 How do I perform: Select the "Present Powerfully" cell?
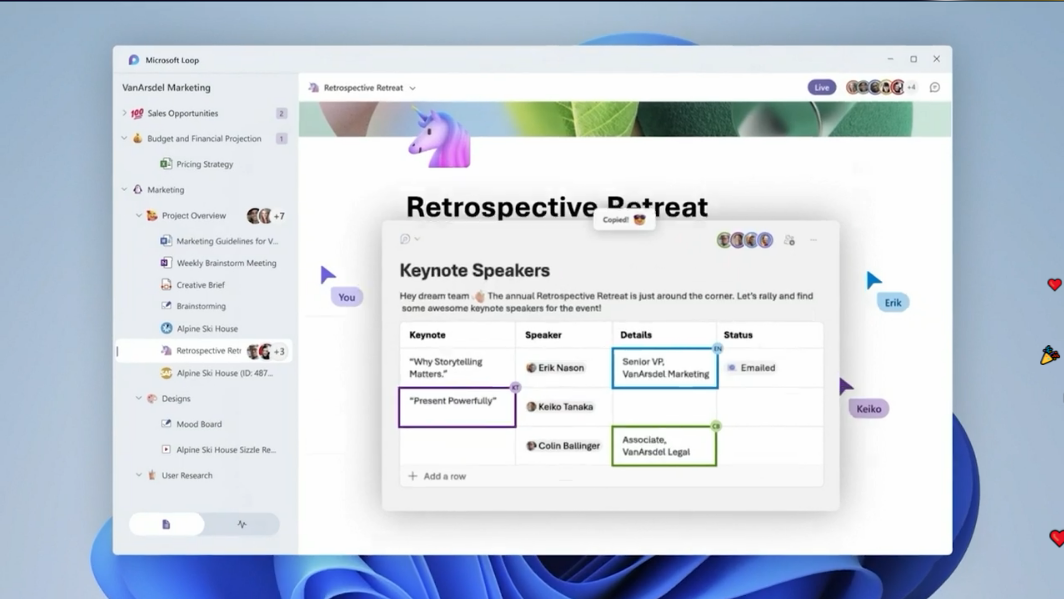click(x=457, y=407)
